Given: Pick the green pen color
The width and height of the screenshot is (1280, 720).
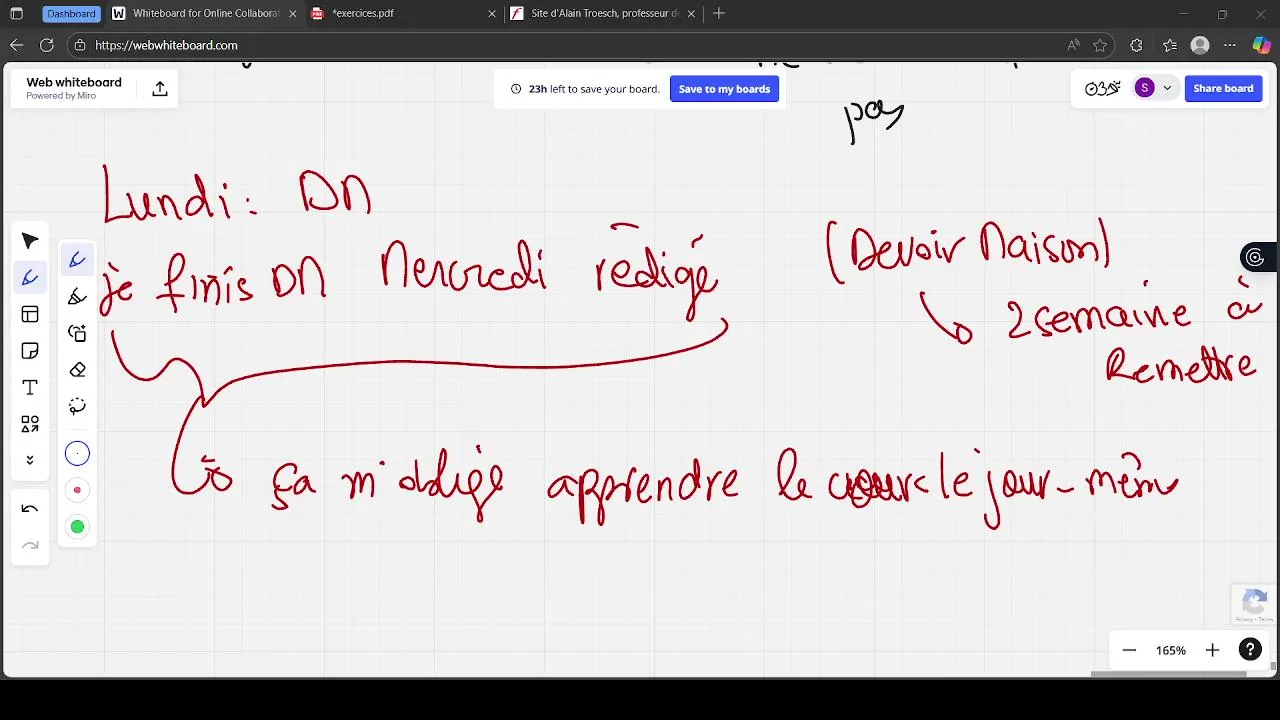Looking at the screenshot, I should 77,527.
